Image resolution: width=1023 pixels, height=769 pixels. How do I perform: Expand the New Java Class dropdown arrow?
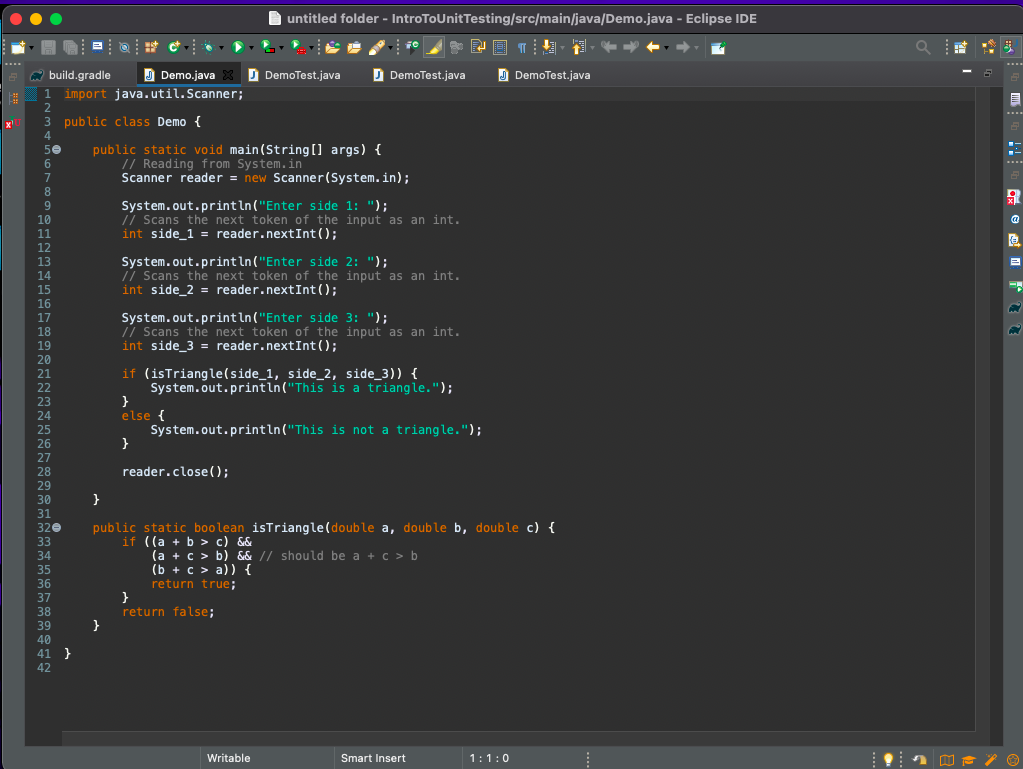(186, 48)
